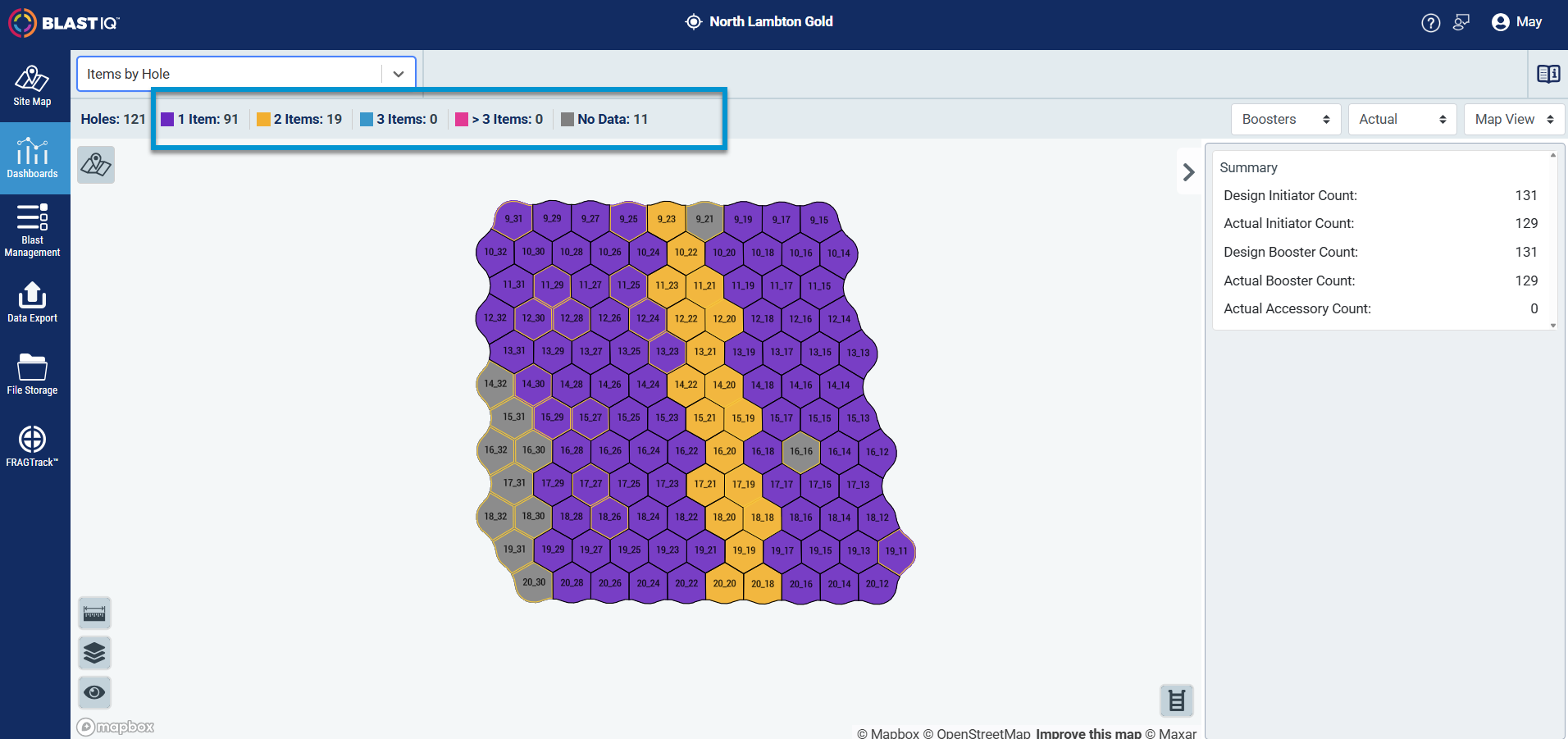Click the Maxar attribution link

pyautogui.click(x=1171, y=733)
